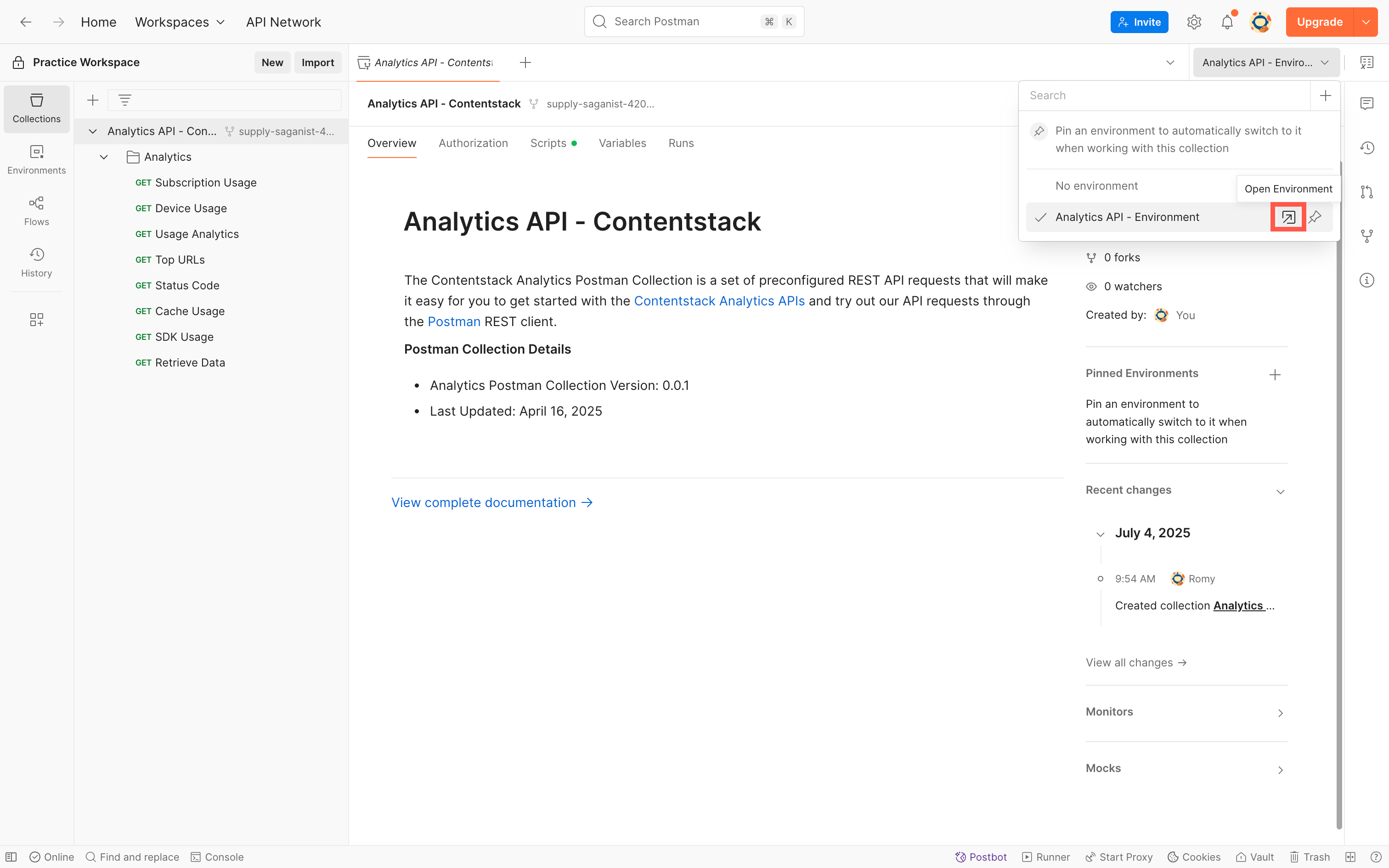The width and height of the screenshot is (1389, 868).
Task: Open two-pane layout icon in status bar
Action: tap(1350, 857)
